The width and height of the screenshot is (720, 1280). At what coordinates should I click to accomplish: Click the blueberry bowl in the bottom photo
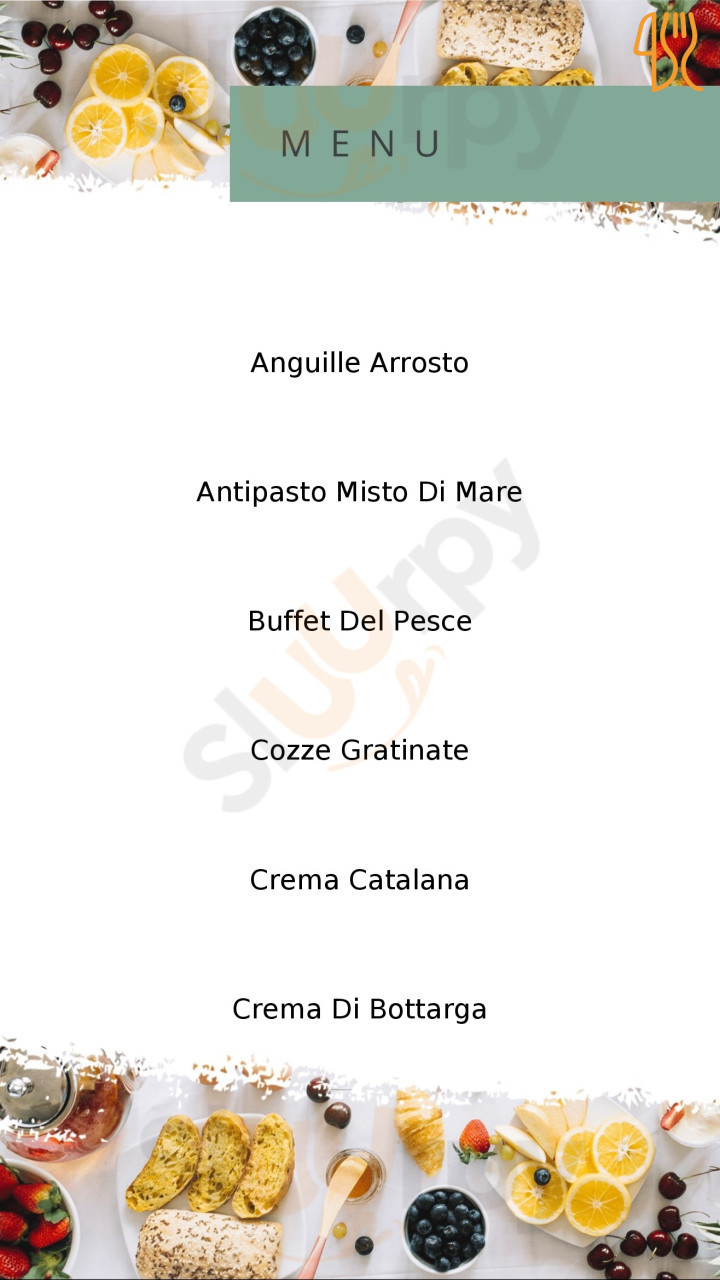[x=444, y=1229]
